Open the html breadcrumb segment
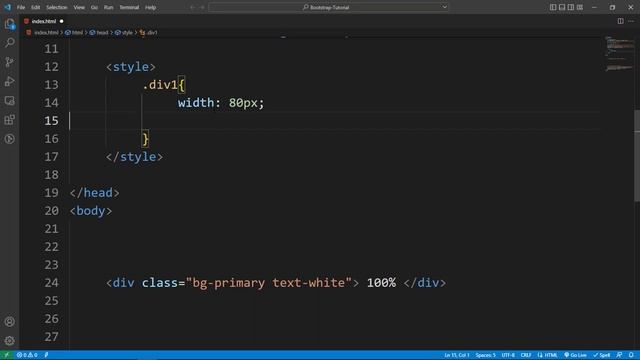This screenshot has width=640, height=360. 74,33
